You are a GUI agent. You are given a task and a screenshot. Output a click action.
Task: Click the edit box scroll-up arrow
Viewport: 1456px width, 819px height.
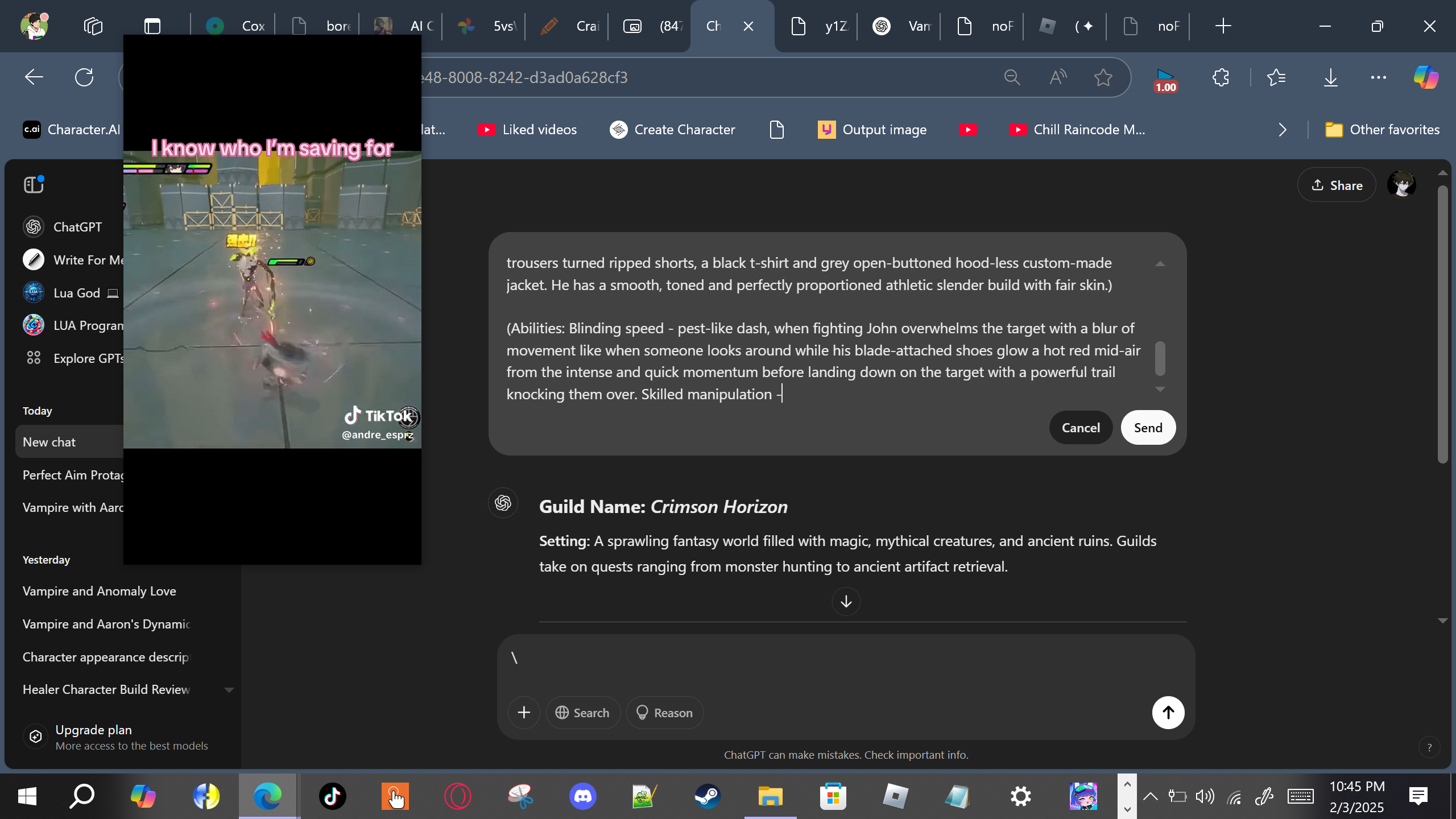click(1160, 264)
